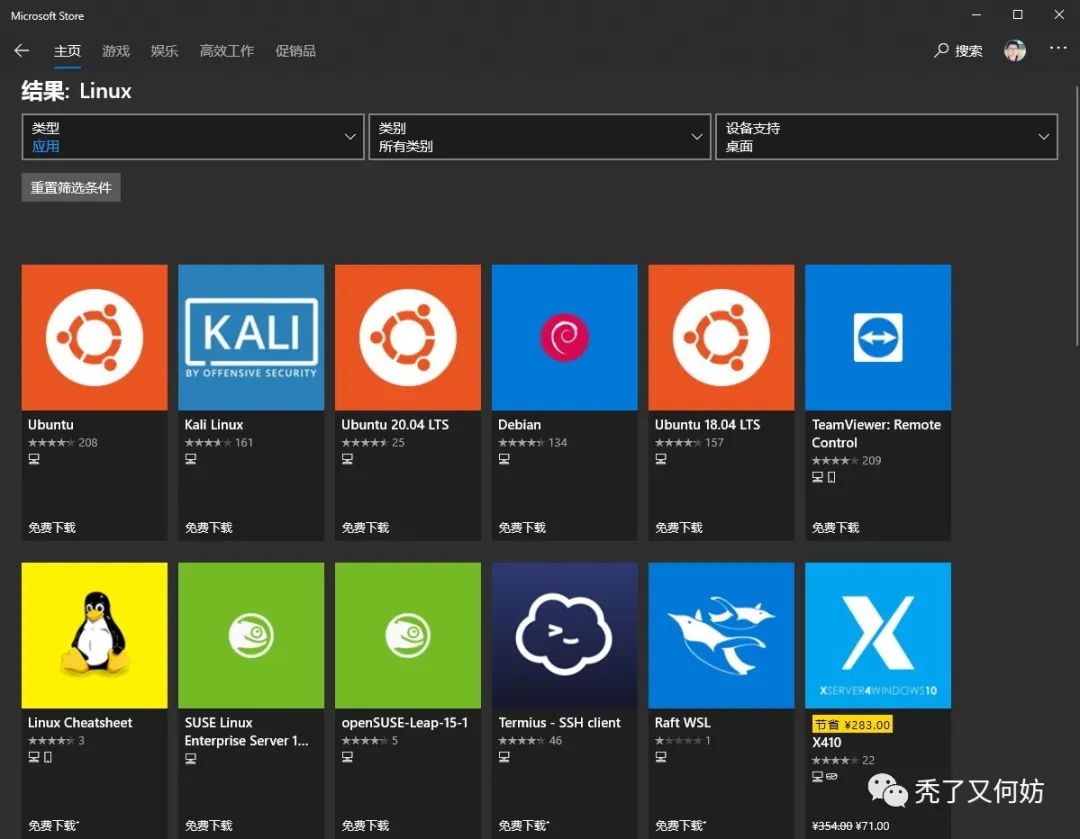Click the vertical scrollbar
Viewport: 1080px width, 839px height.
pyautogui.click(x=1077, y=216)
